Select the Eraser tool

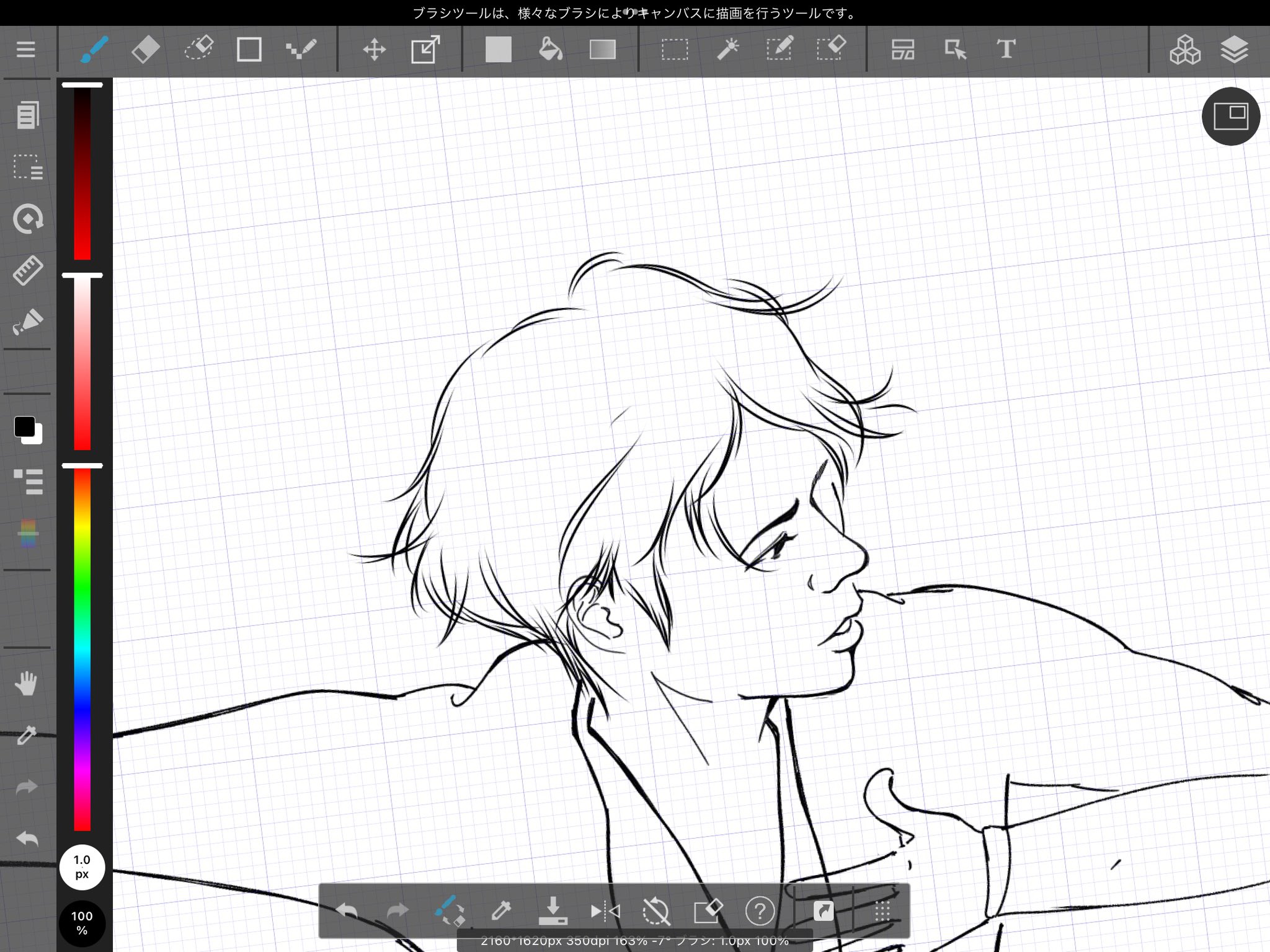(146, 49)
